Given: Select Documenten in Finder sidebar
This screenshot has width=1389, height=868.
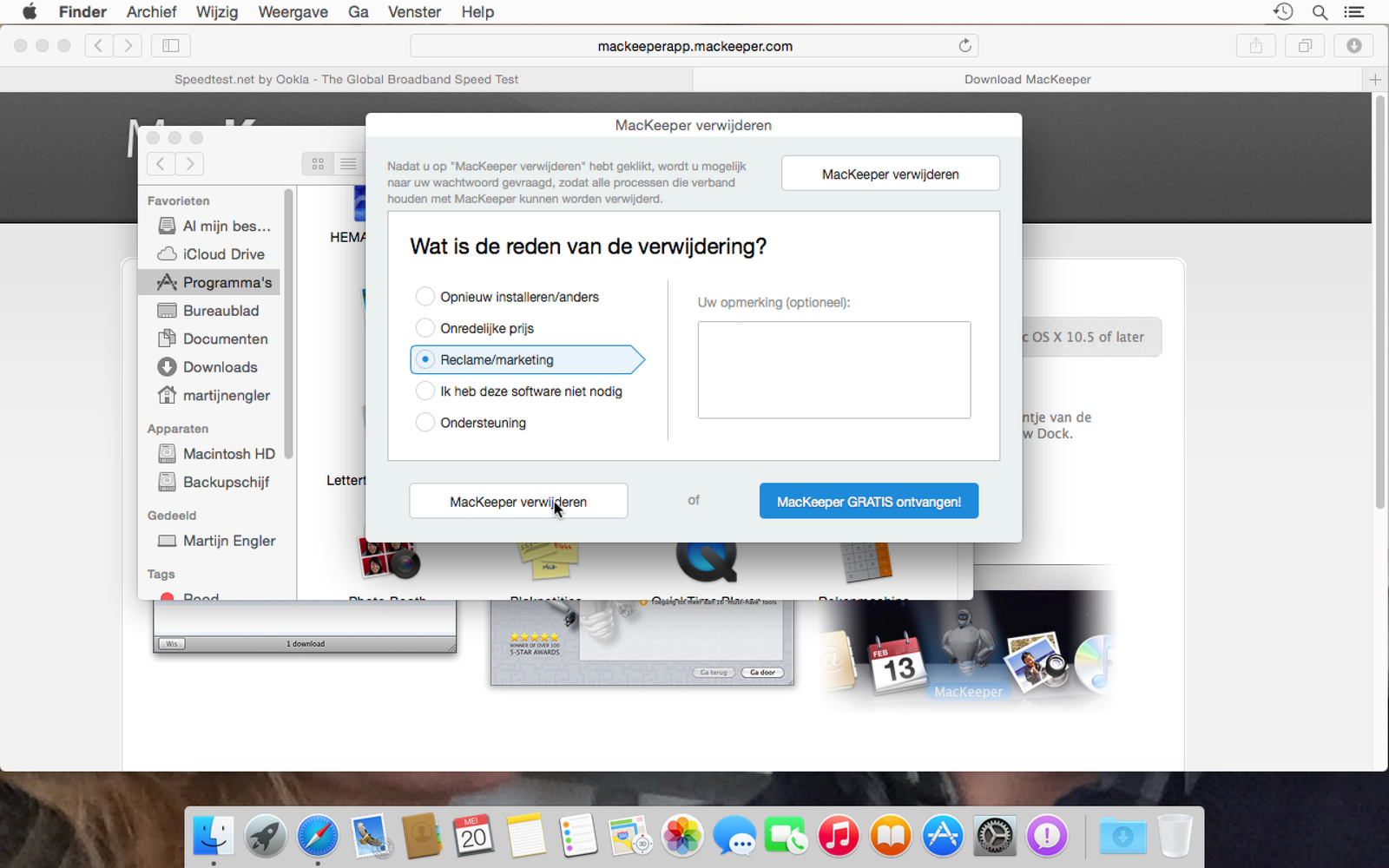Looking at the screenshot, I should (209, 339).
